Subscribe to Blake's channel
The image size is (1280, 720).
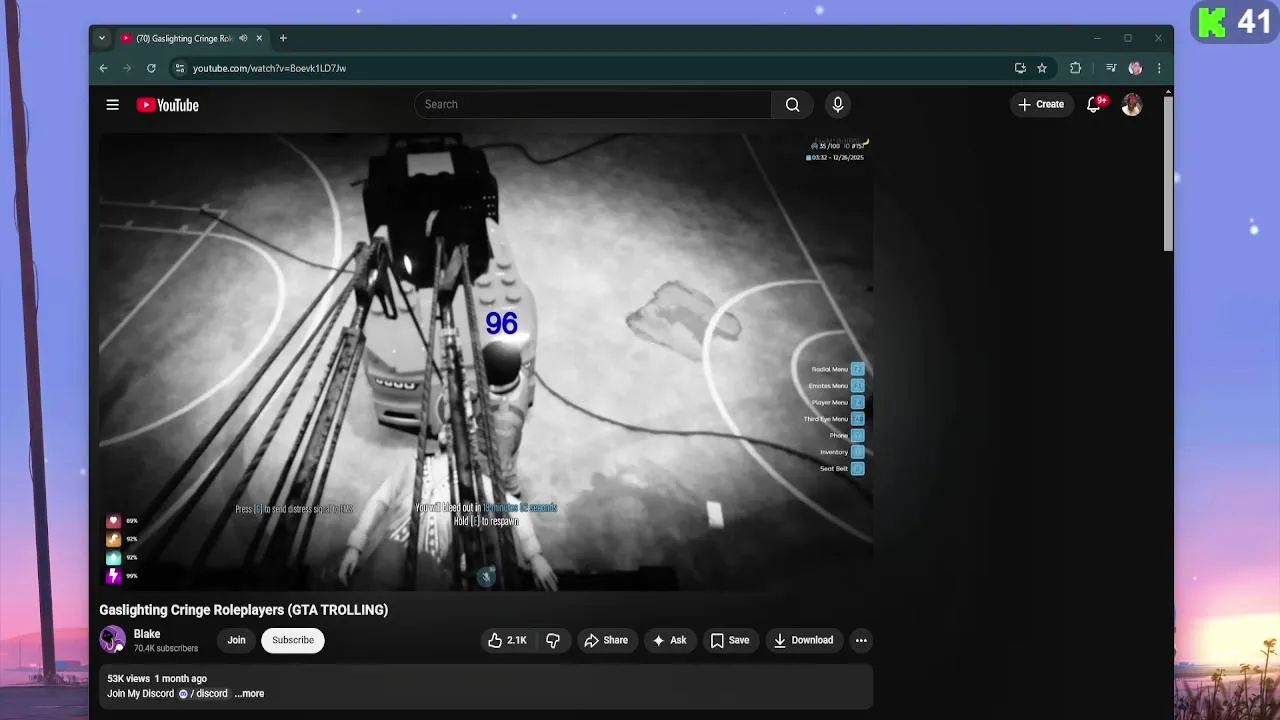(x=293, y=640)
